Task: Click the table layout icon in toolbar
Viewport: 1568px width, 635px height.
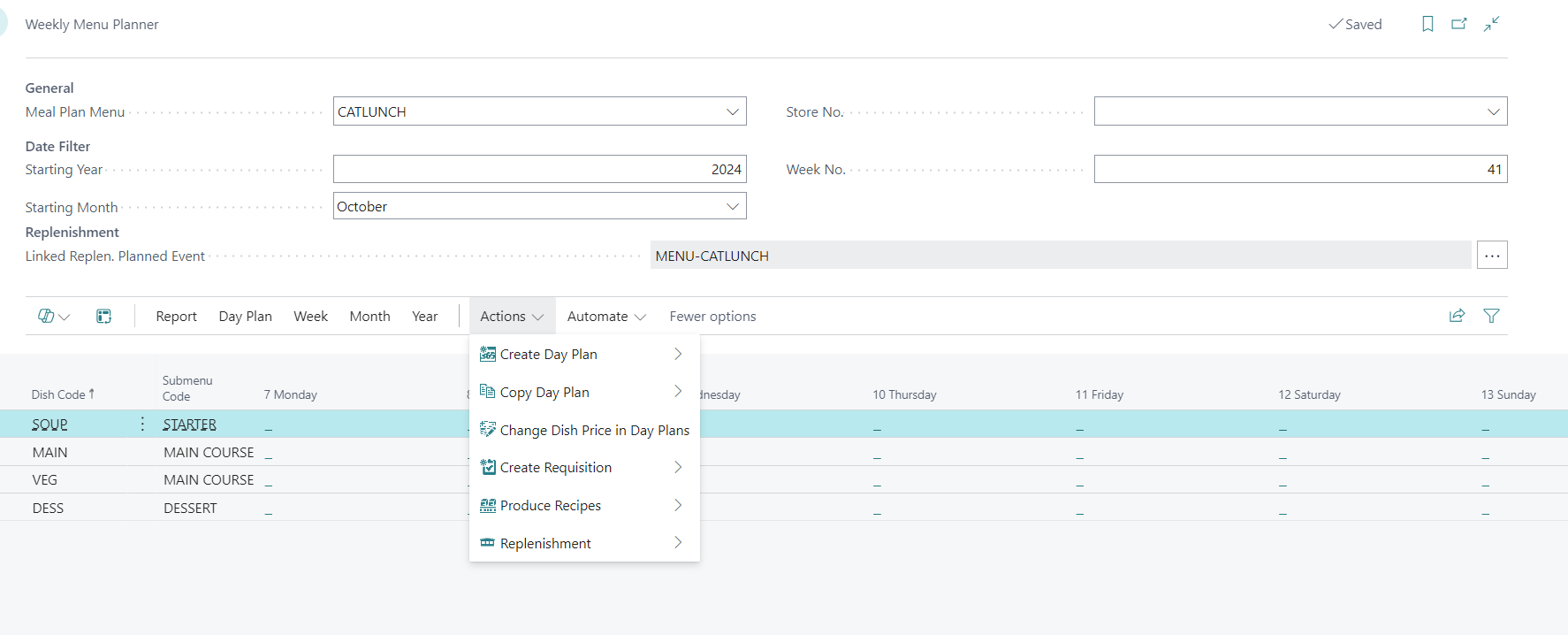Action: (103, 317)
